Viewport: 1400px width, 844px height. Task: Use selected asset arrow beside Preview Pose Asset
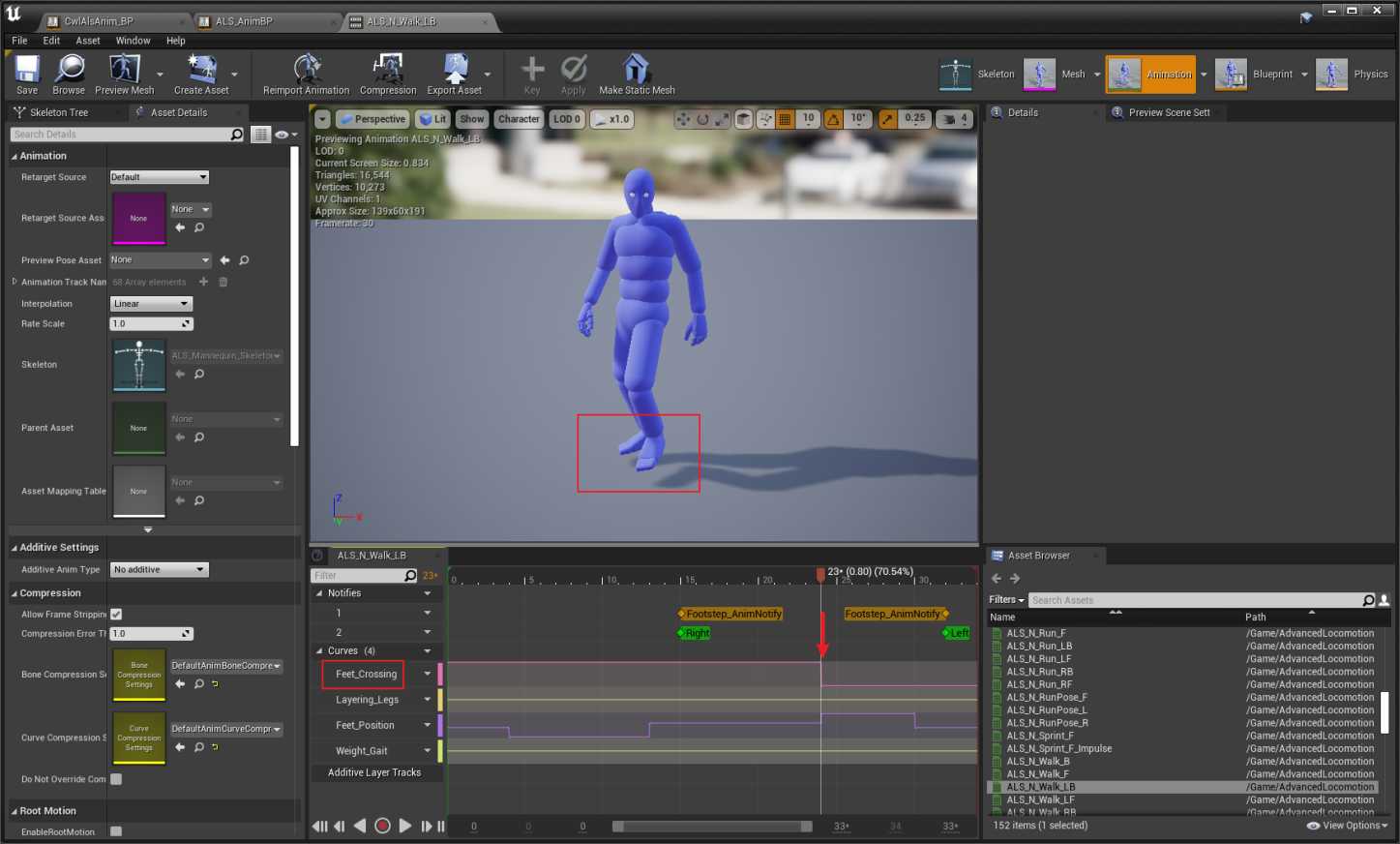coord(224,259)
